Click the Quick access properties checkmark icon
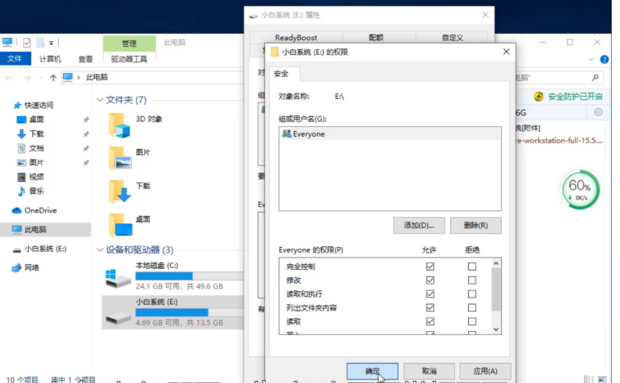The height and width of the screenshot is (383, 620). click(26, 42)
